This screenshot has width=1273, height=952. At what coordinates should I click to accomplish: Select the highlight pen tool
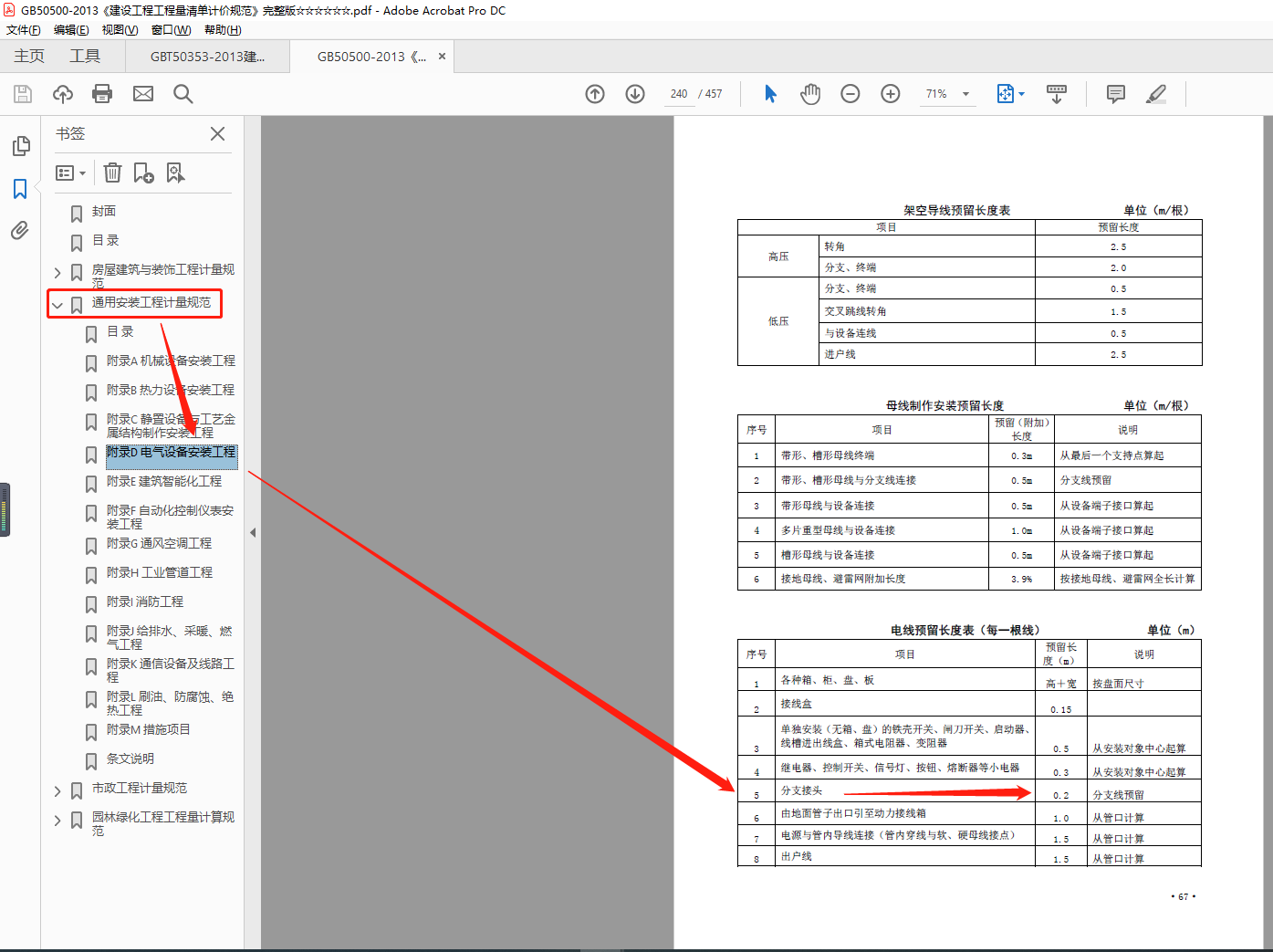[x=1156, y=94]
